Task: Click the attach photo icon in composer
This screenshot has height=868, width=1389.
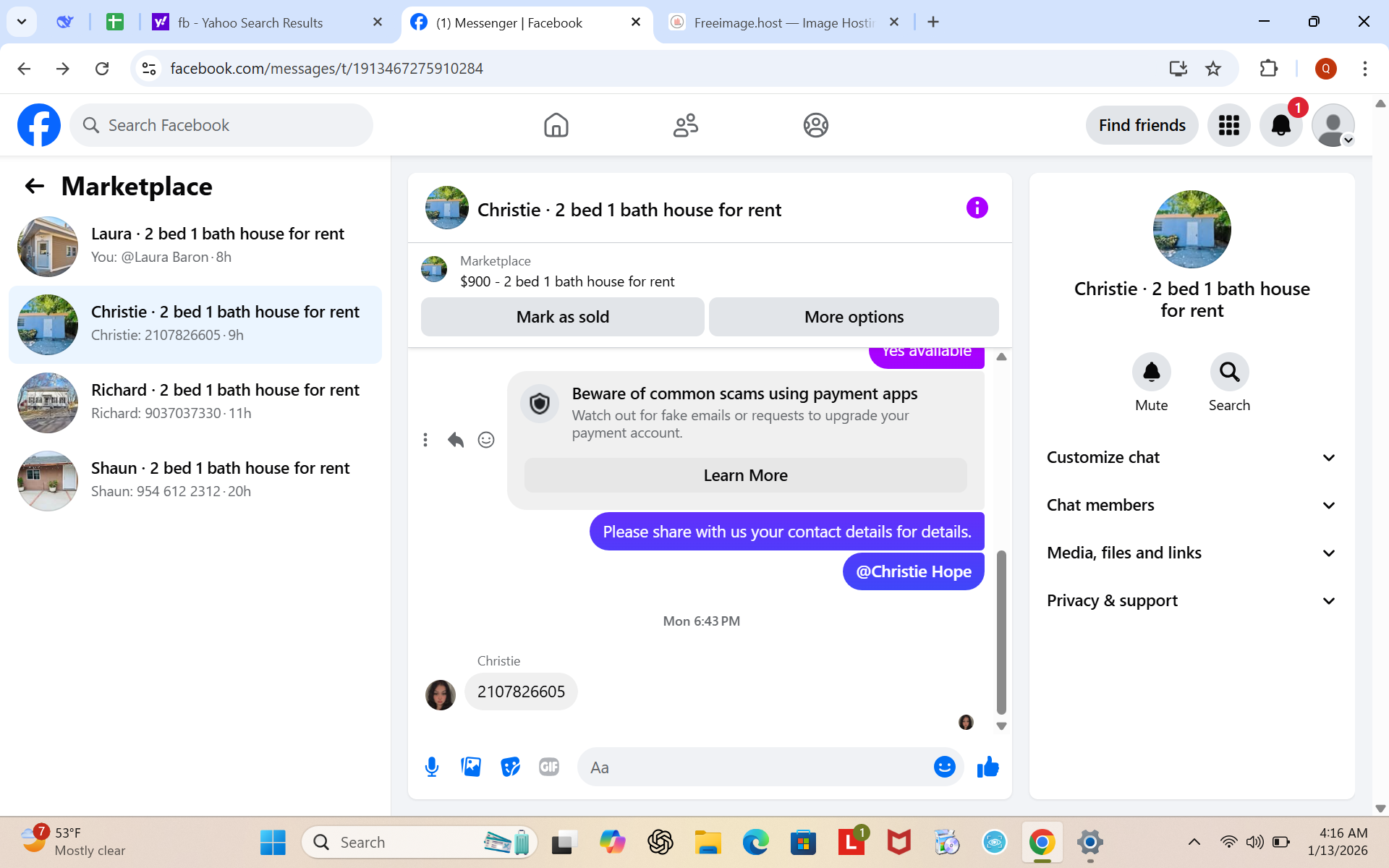Action: click(471, 767)
